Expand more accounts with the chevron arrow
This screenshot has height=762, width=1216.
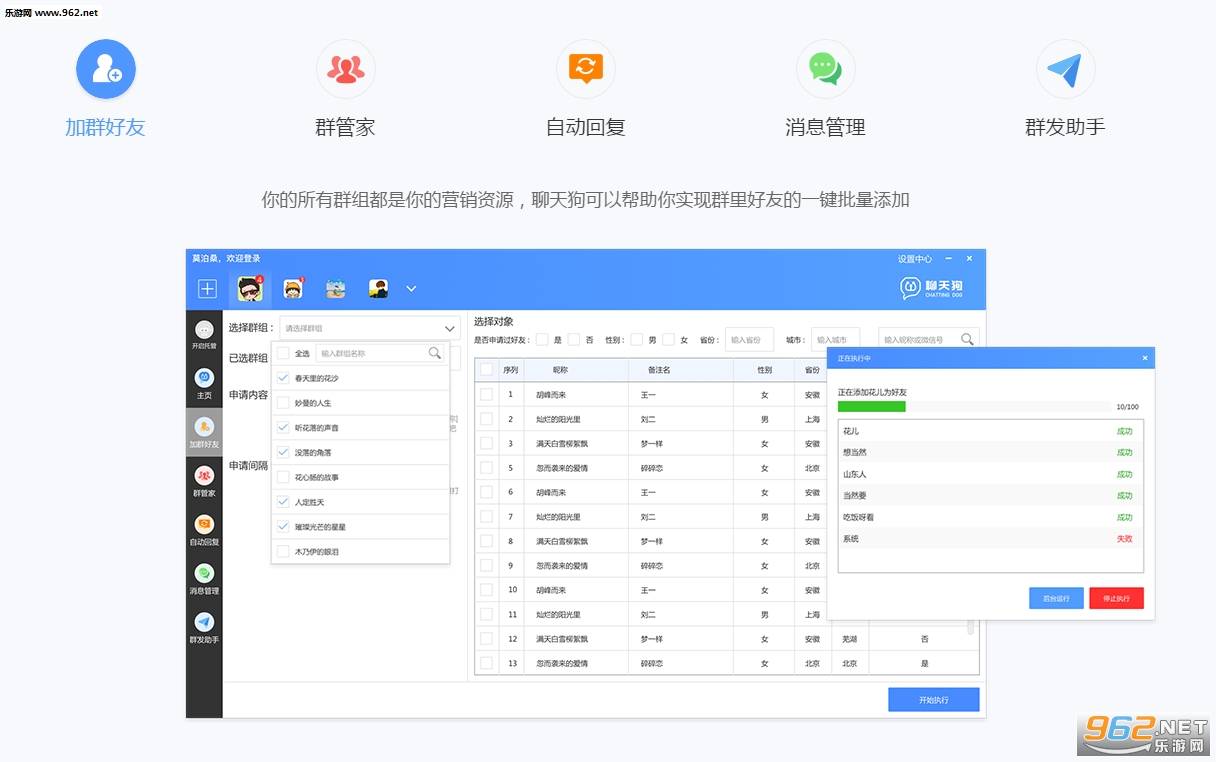tap(411, 289)
